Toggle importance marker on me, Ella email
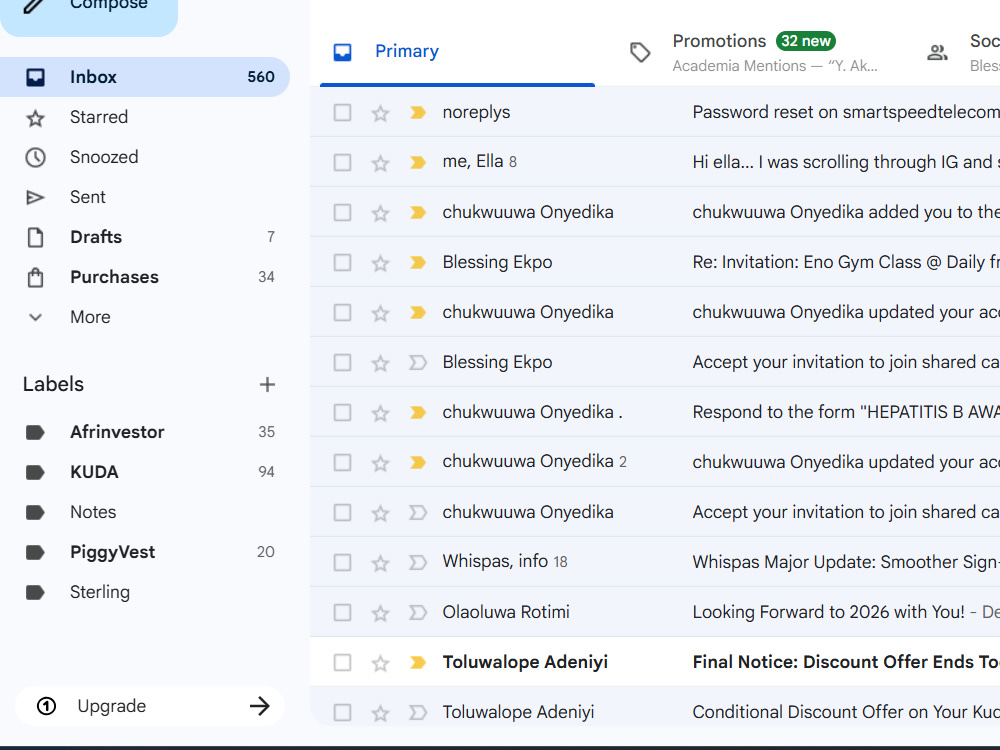This screenshot has width=1000, height=750. [x=418, y=163]
